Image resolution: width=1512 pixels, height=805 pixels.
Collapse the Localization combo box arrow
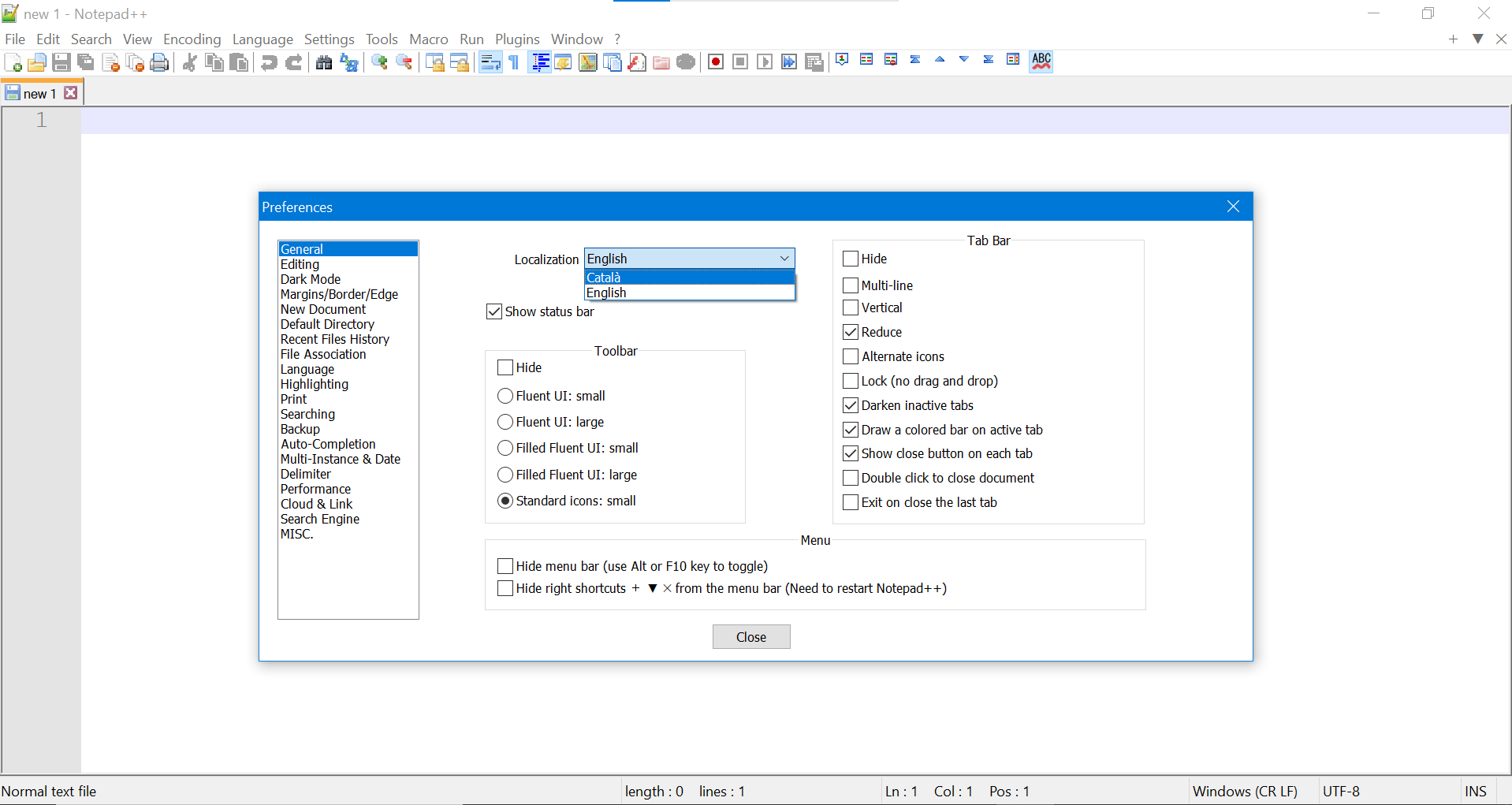[x=784, y=259]
